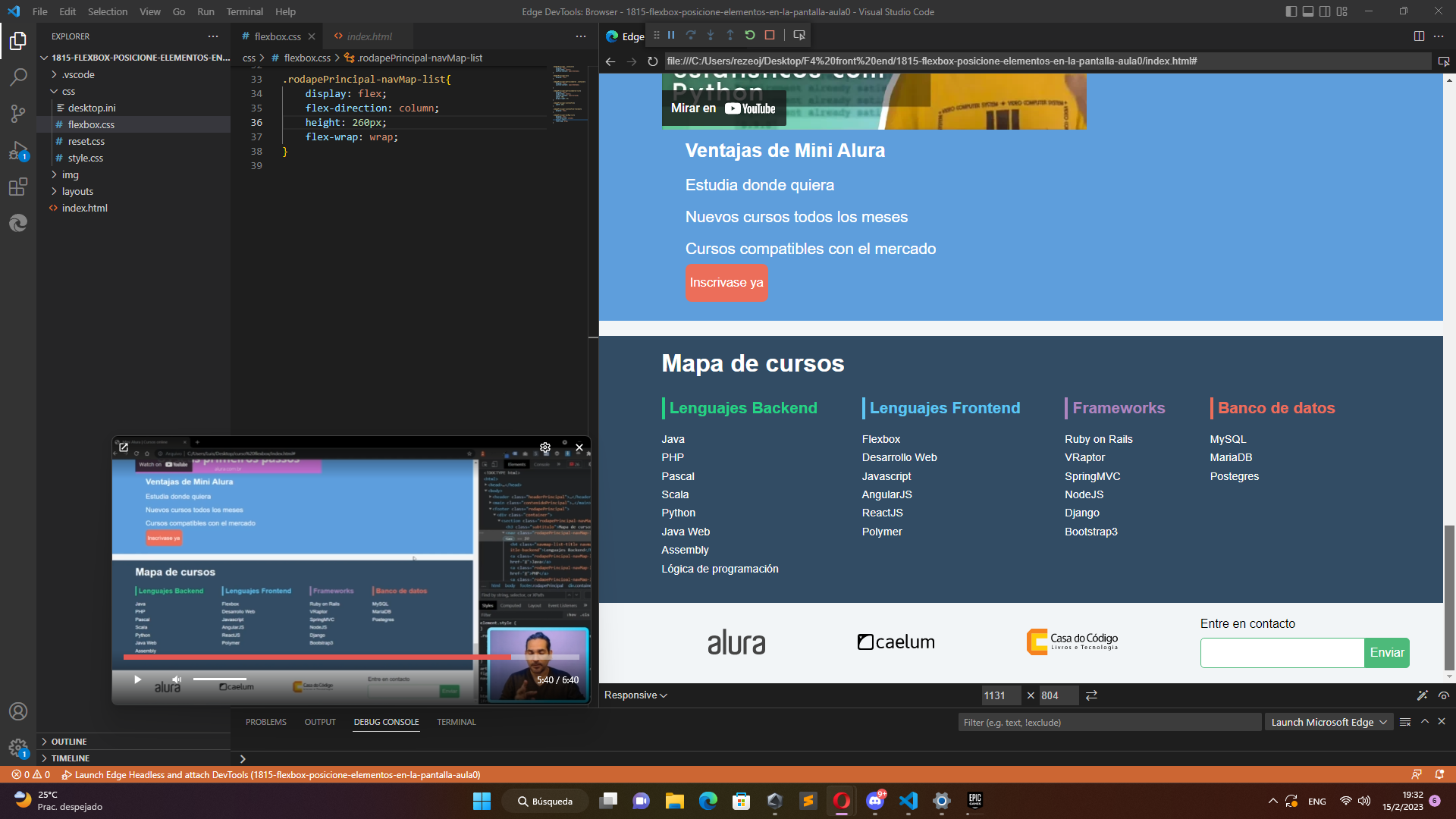
Task: Click the green Enviar button
Action: (1387, 653)
